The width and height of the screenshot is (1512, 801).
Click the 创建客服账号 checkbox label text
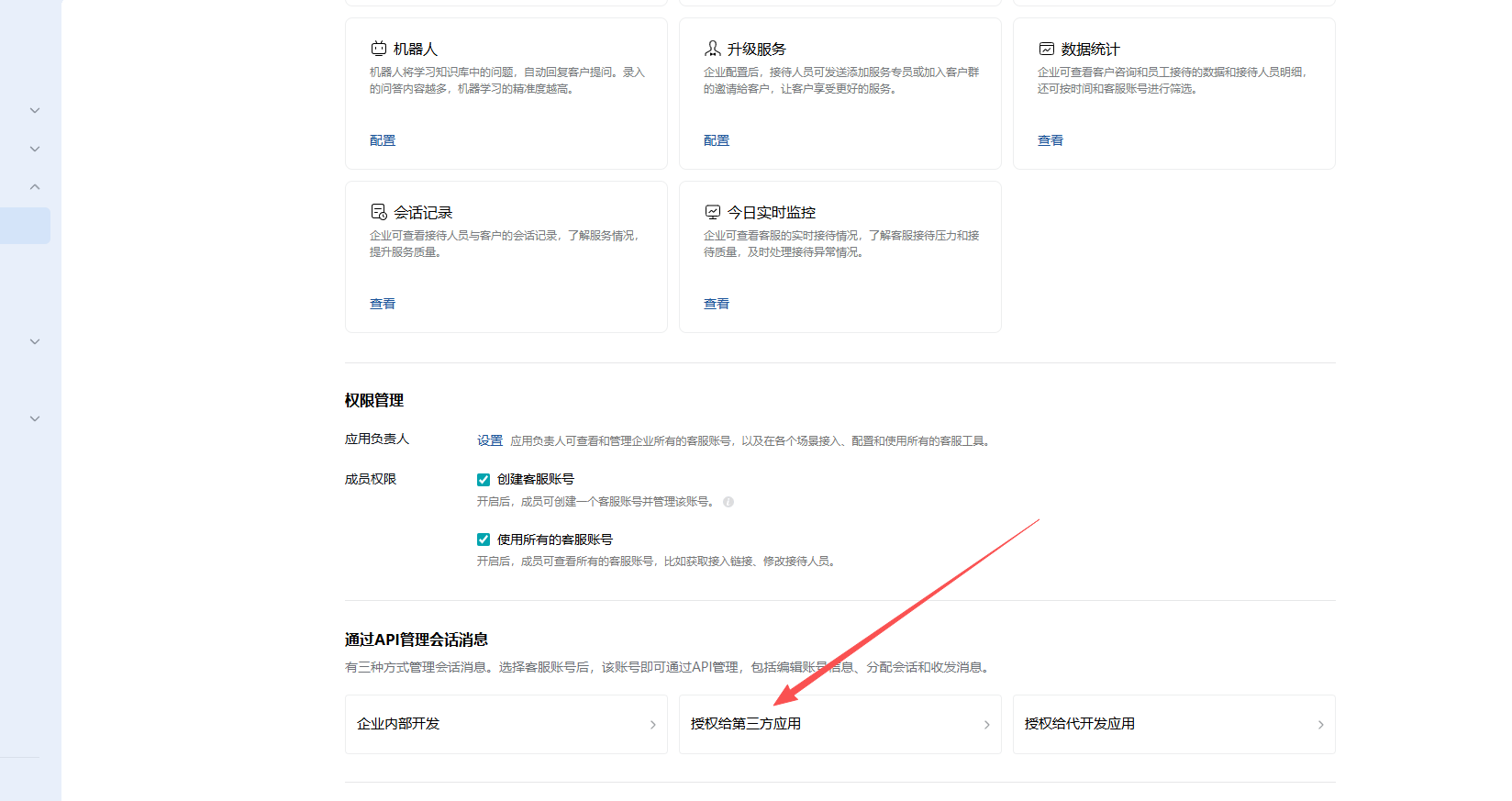pyautogui.click(x=536, y=479)
